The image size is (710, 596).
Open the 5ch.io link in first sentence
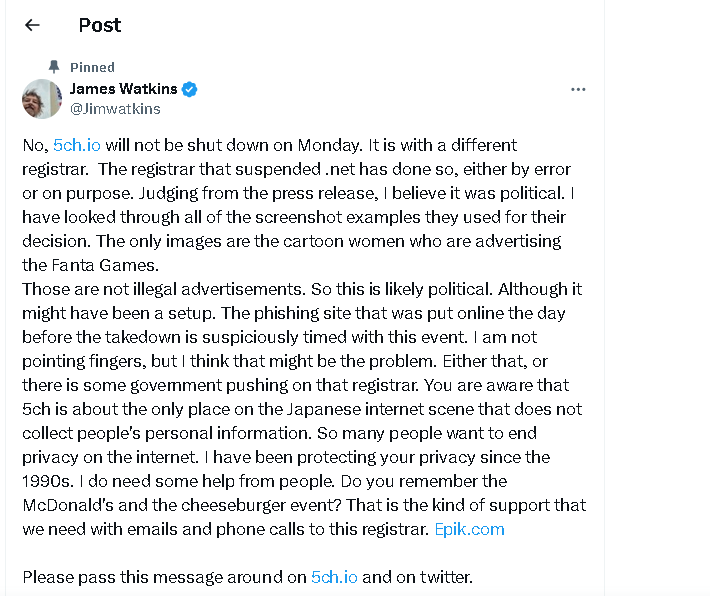[76, 145]
